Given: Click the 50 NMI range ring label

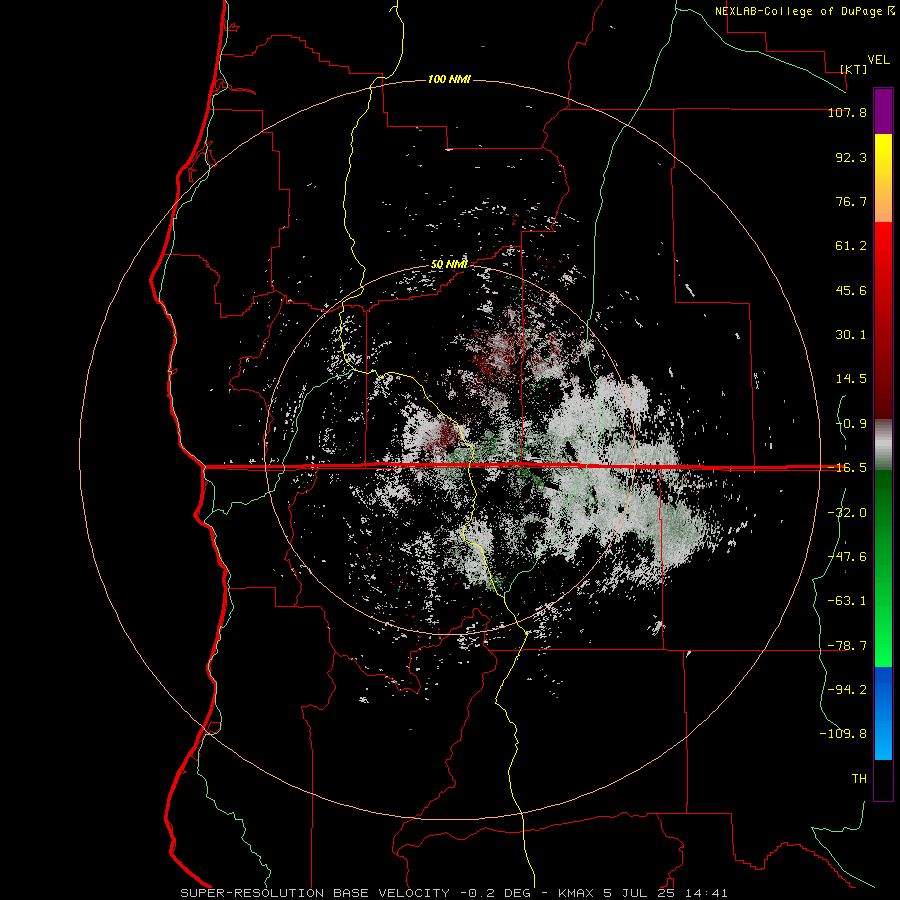Looking at the screenshot, I should coord(449,265).
